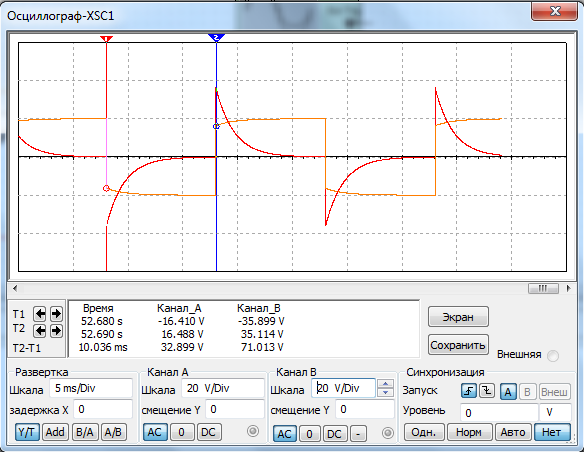Screen dimensions: 584x452
Task: Click Канал_B difference 71.013 V
Action: point(262,347)
